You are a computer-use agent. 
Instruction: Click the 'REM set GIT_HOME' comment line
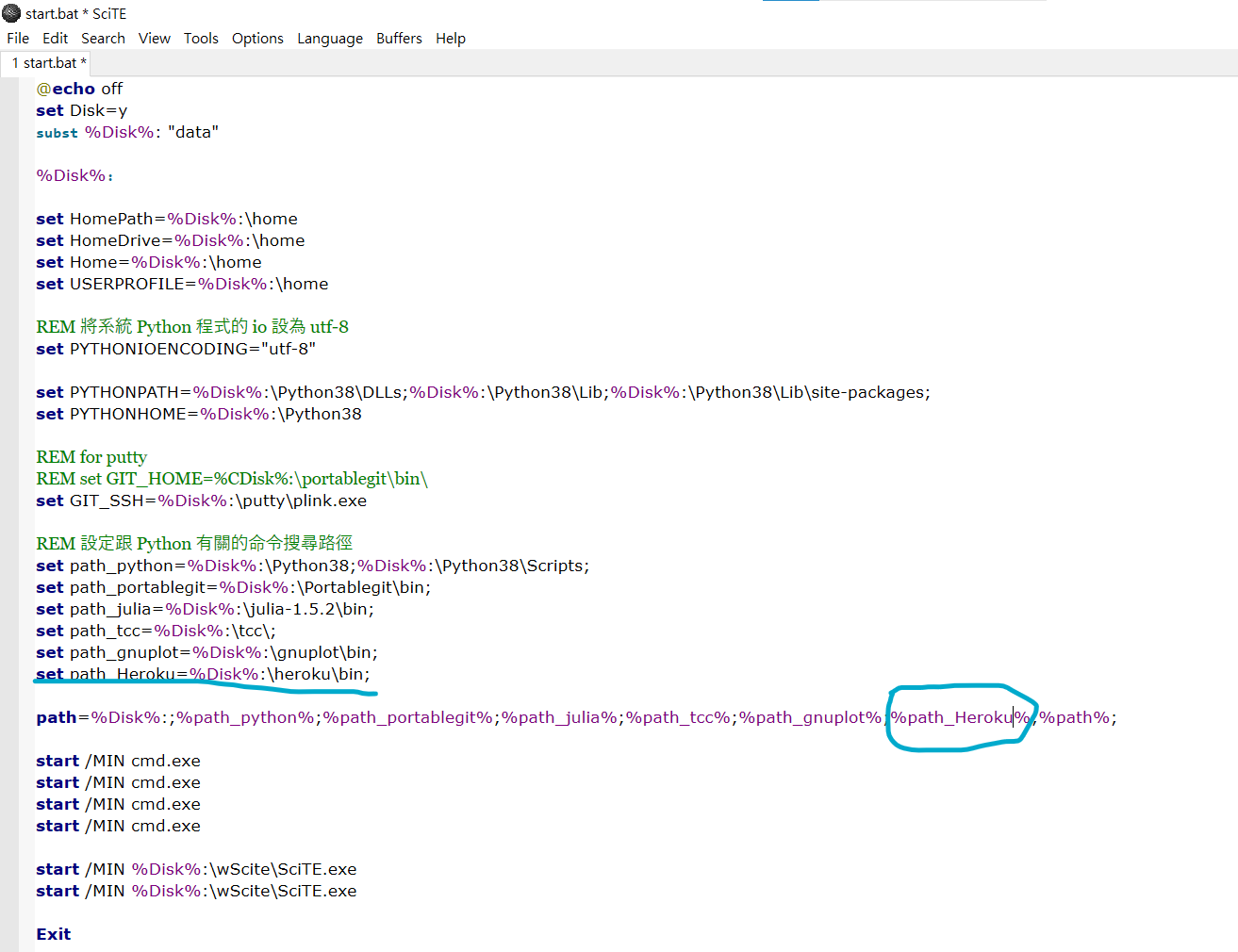pos(232,479)
